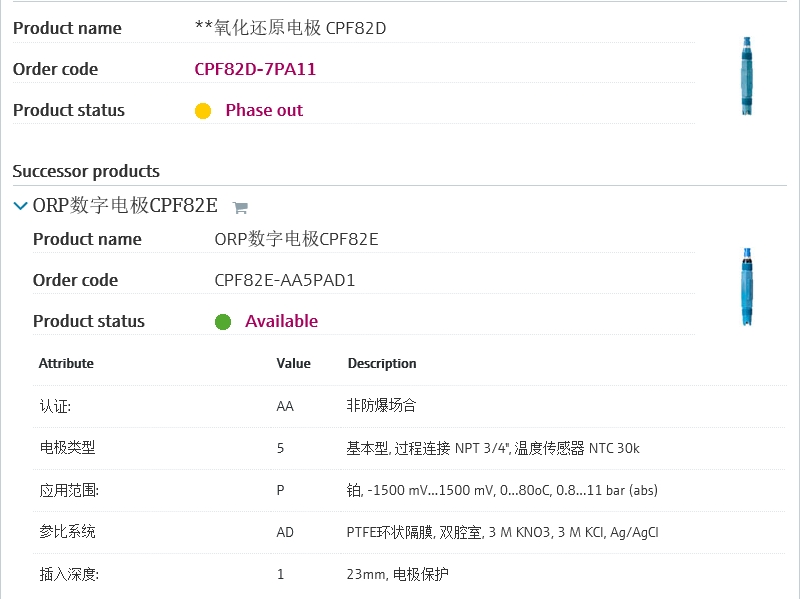This screenshot has height=599, width=800.
Task: Click the Available product status link
Action: click(281, 321)
